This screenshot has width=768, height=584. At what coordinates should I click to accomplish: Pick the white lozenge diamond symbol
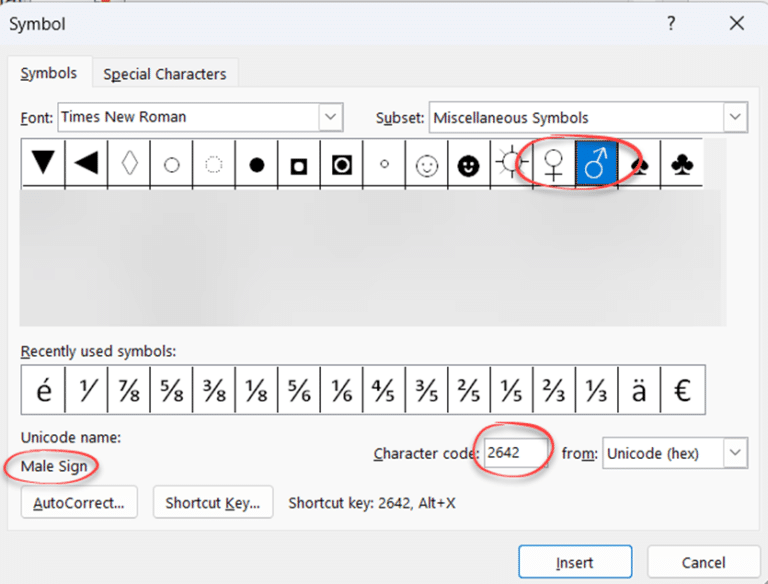pos(129,163)
